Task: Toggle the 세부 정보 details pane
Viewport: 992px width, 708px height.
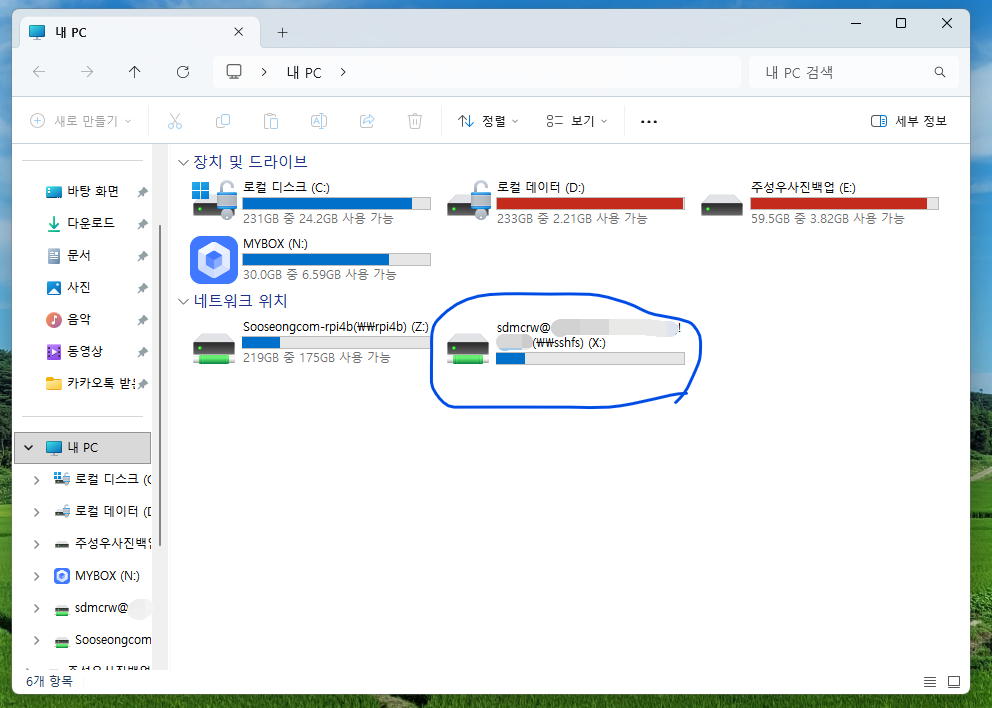Action: [908, 121]
